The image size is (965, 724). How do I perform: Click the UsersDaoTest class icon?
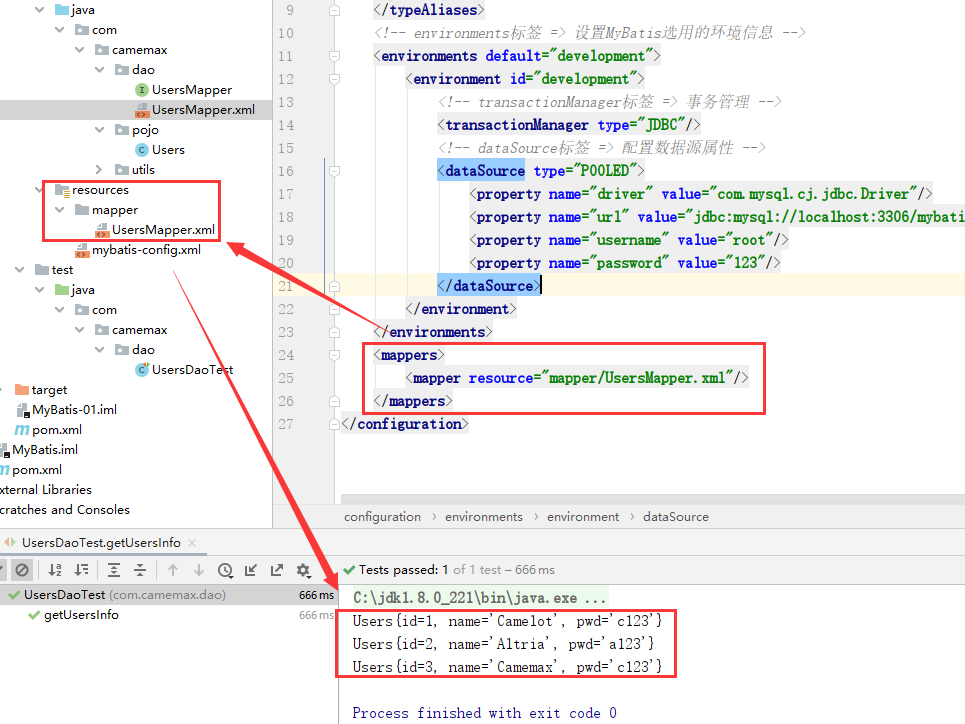142,369
